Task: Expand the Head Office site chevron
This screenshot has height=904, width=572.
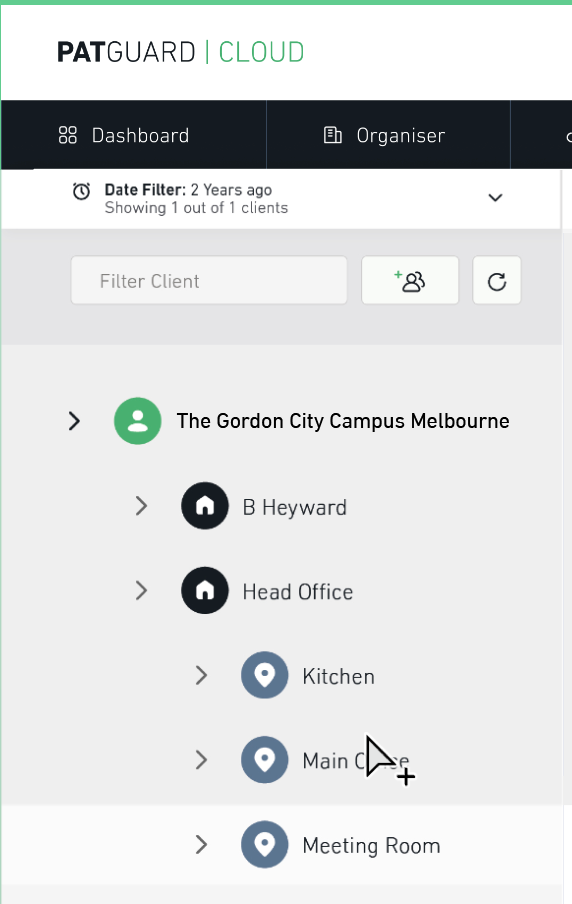Action: 141,590
